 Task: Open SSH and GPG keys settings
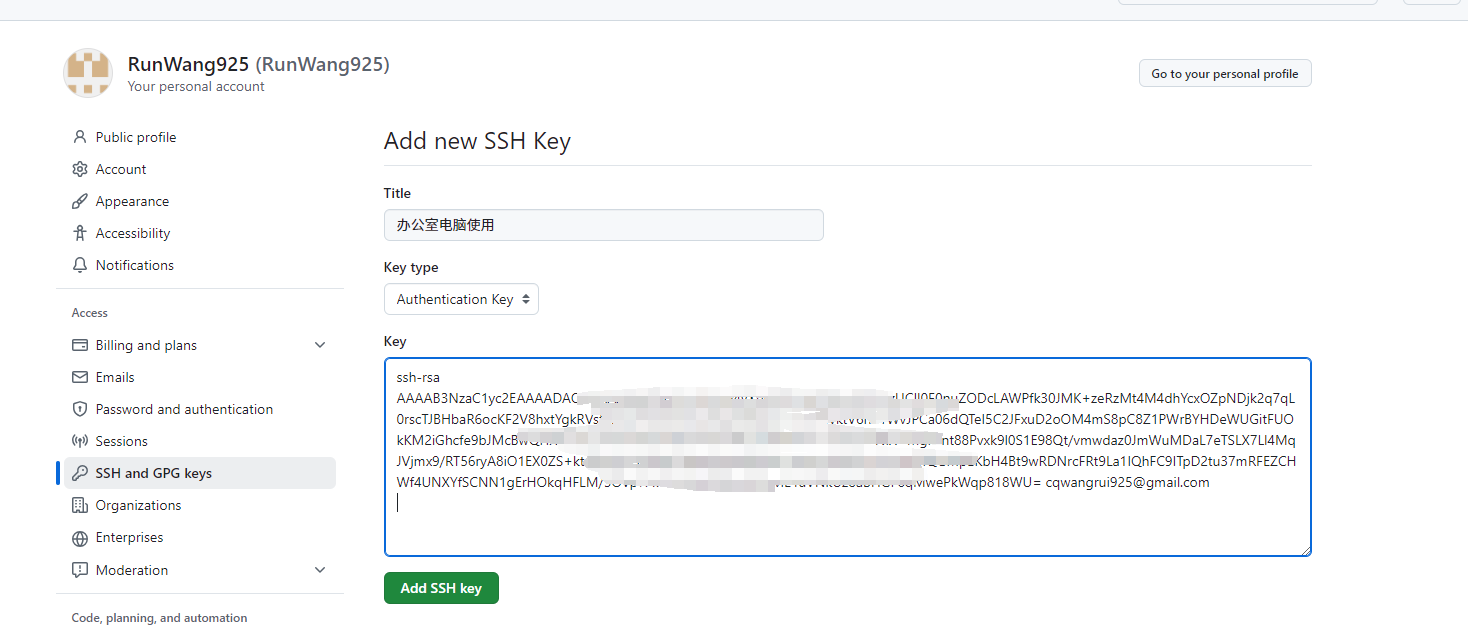click(x=154, y=473)
